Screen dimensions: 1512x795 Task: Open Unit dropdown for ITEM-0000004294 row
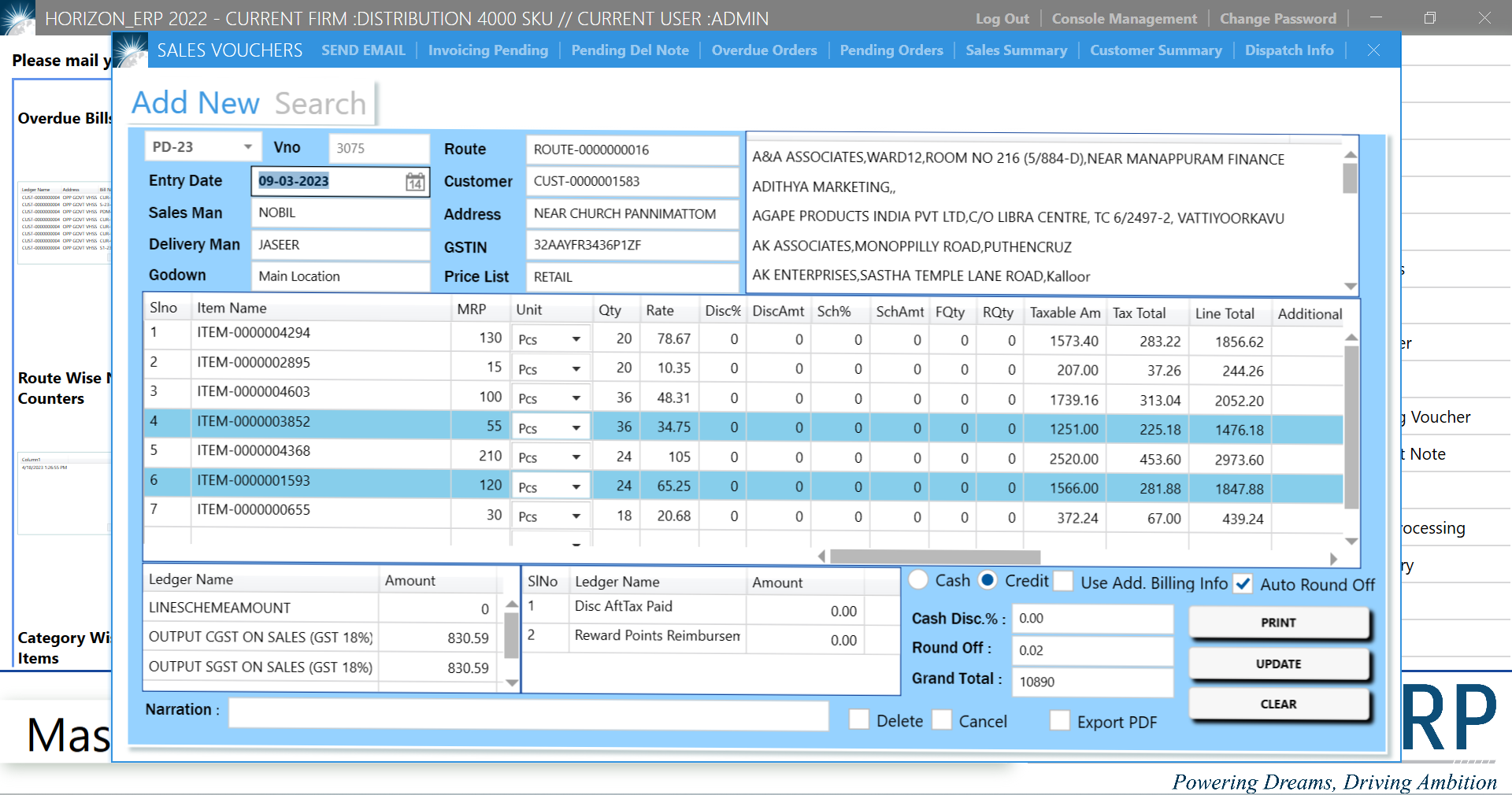(x=576, y=339)
